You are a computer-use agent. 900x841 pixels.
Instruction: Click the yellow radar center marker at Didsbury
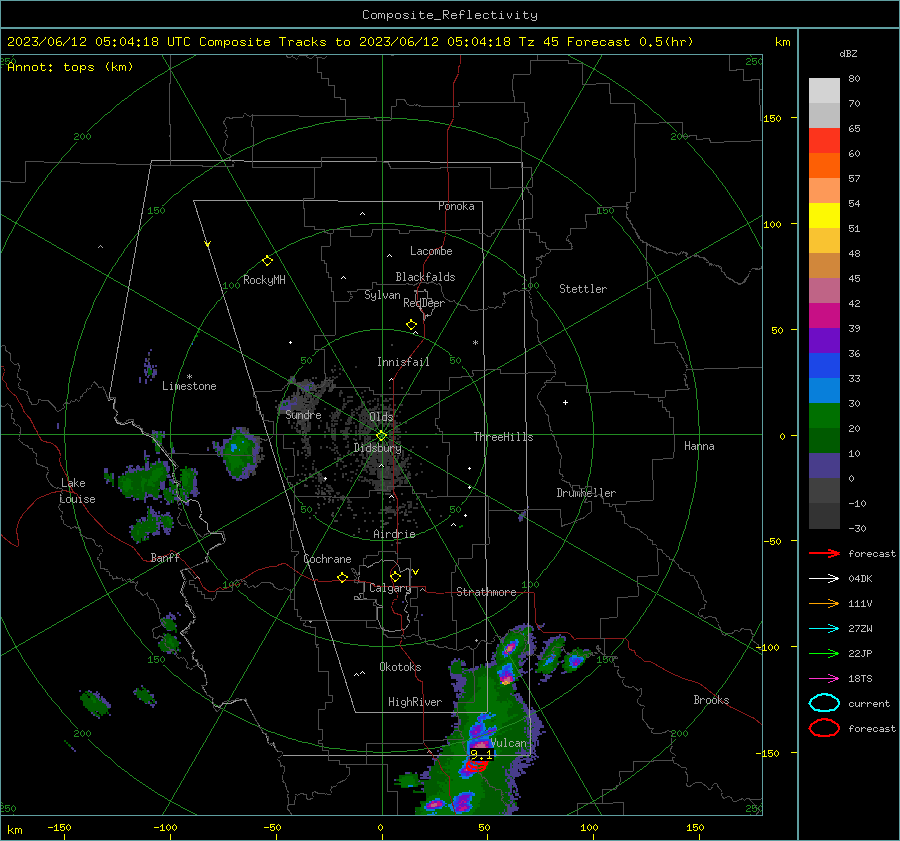point(381,436)
